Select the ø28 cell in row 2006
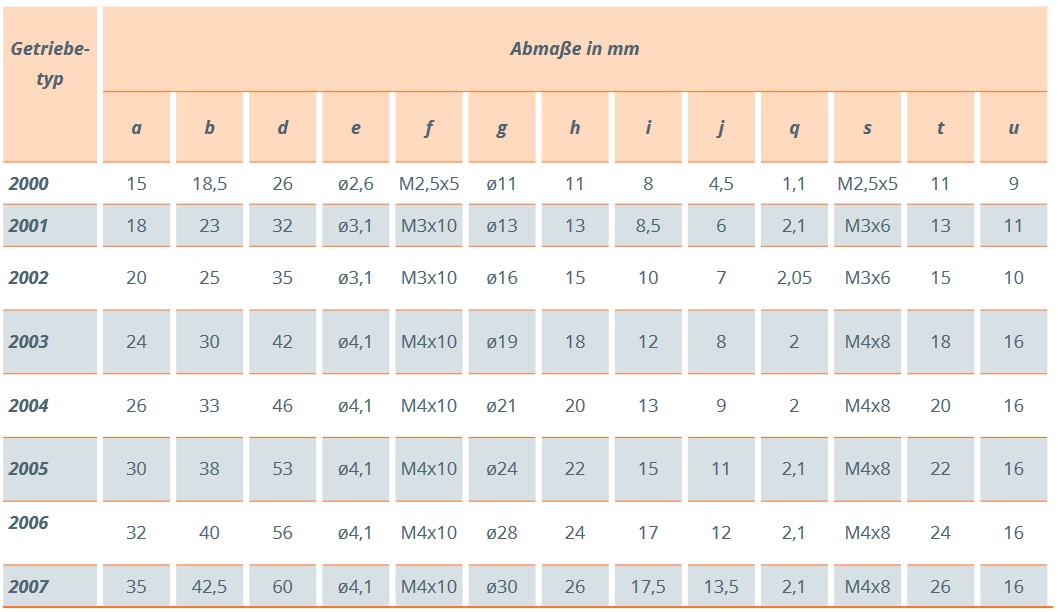Image resolution: width=1058 pixels, height=612 pixels. pyautogui.click(x=501, y=533)
